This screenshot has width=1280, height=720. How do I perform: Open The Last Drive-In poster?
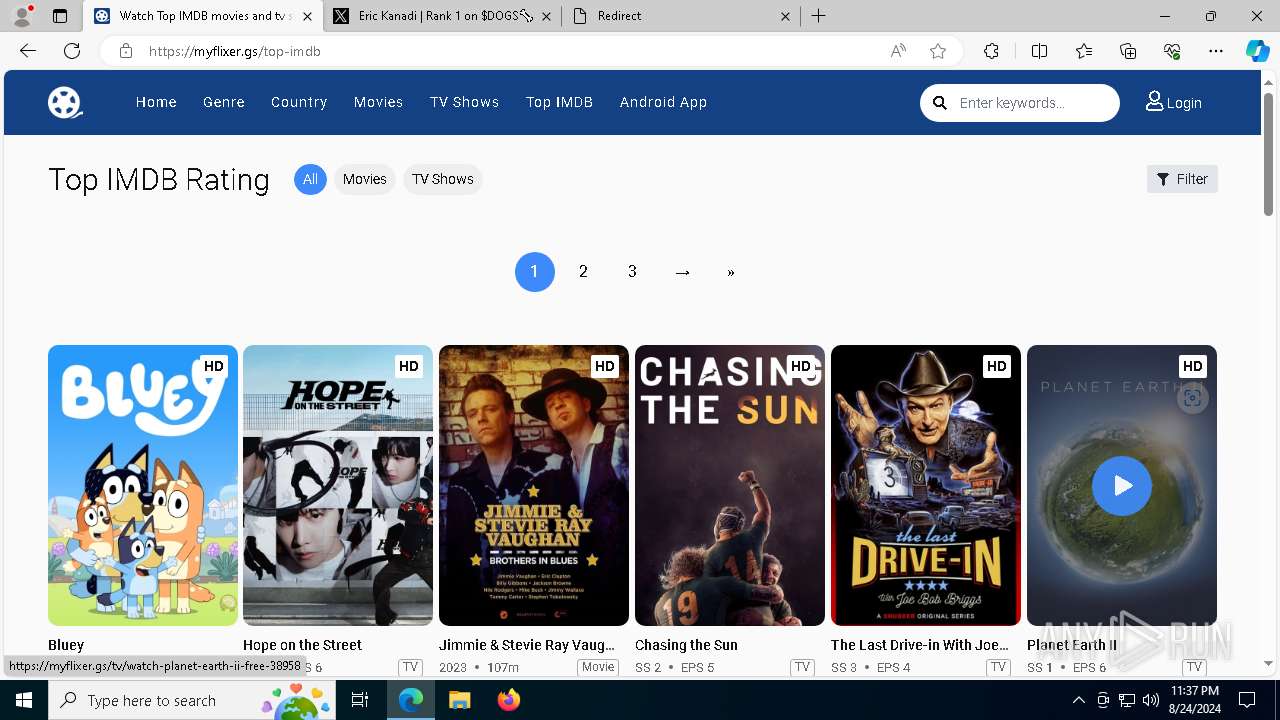926,485
